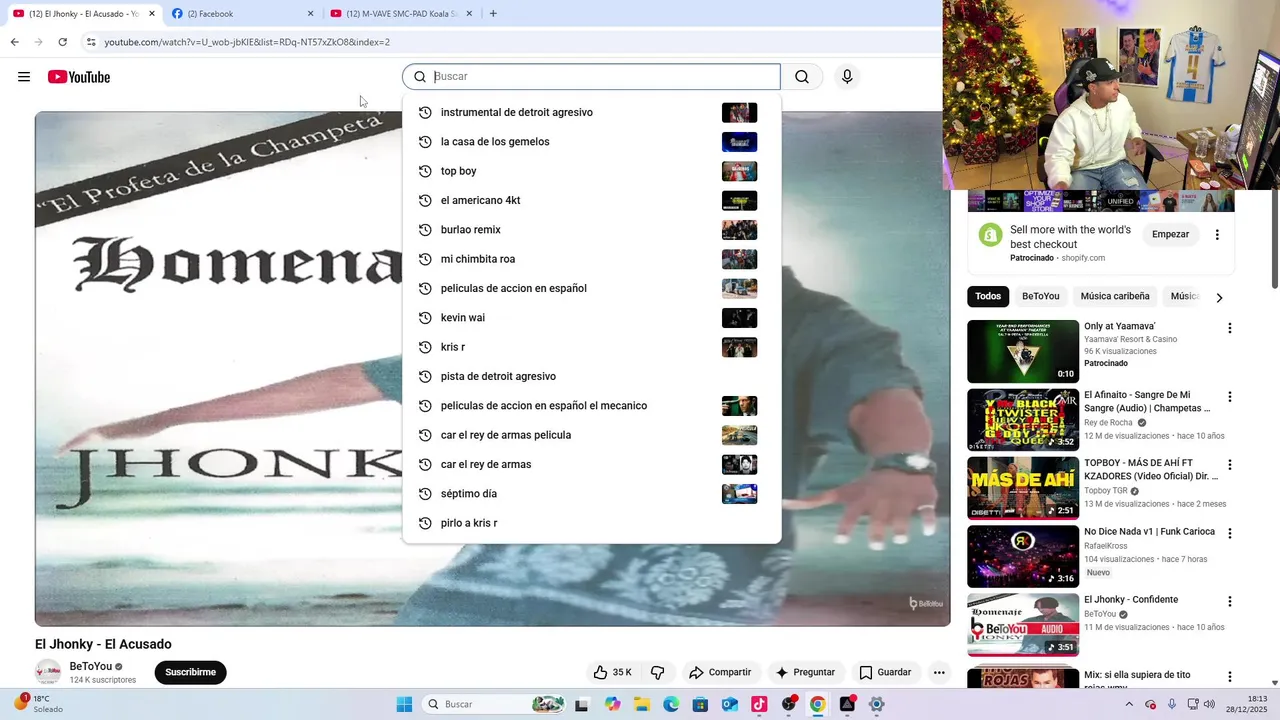Click the magnifier search submit button

pyautogui.click(x=802, y=77)
